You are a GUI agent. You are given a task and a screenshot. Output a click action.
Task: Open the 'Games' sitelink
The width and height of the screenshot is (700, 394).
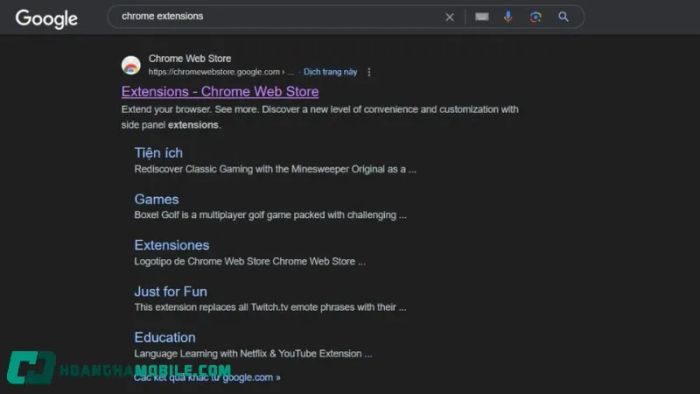point(156,199)
